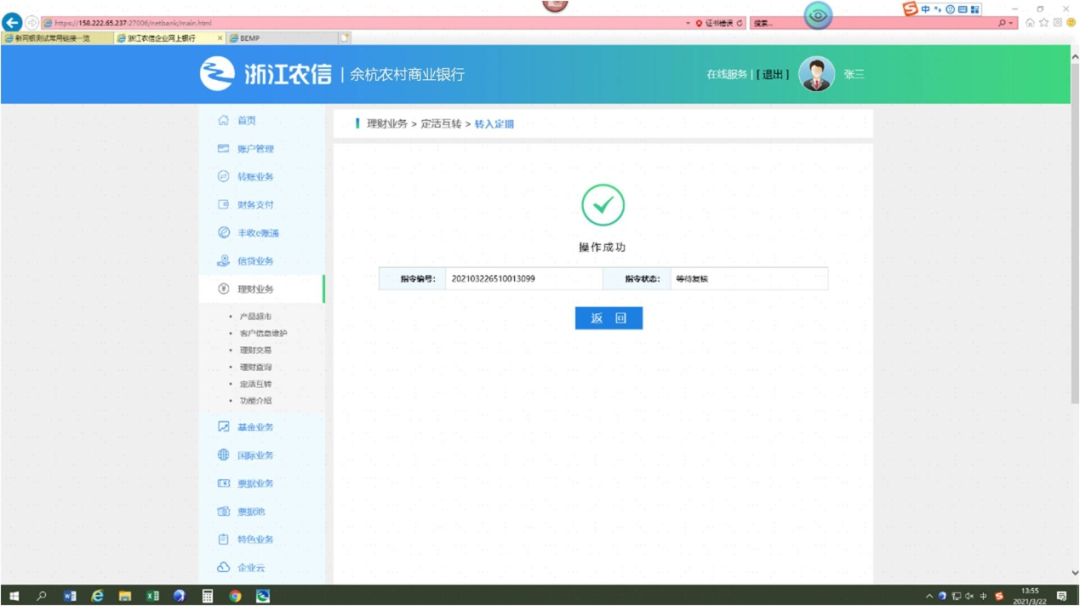This screenshot has height=606, width=1080.
Task: Click 定活互转 in the breadcrumb
Action: point(441,124)
